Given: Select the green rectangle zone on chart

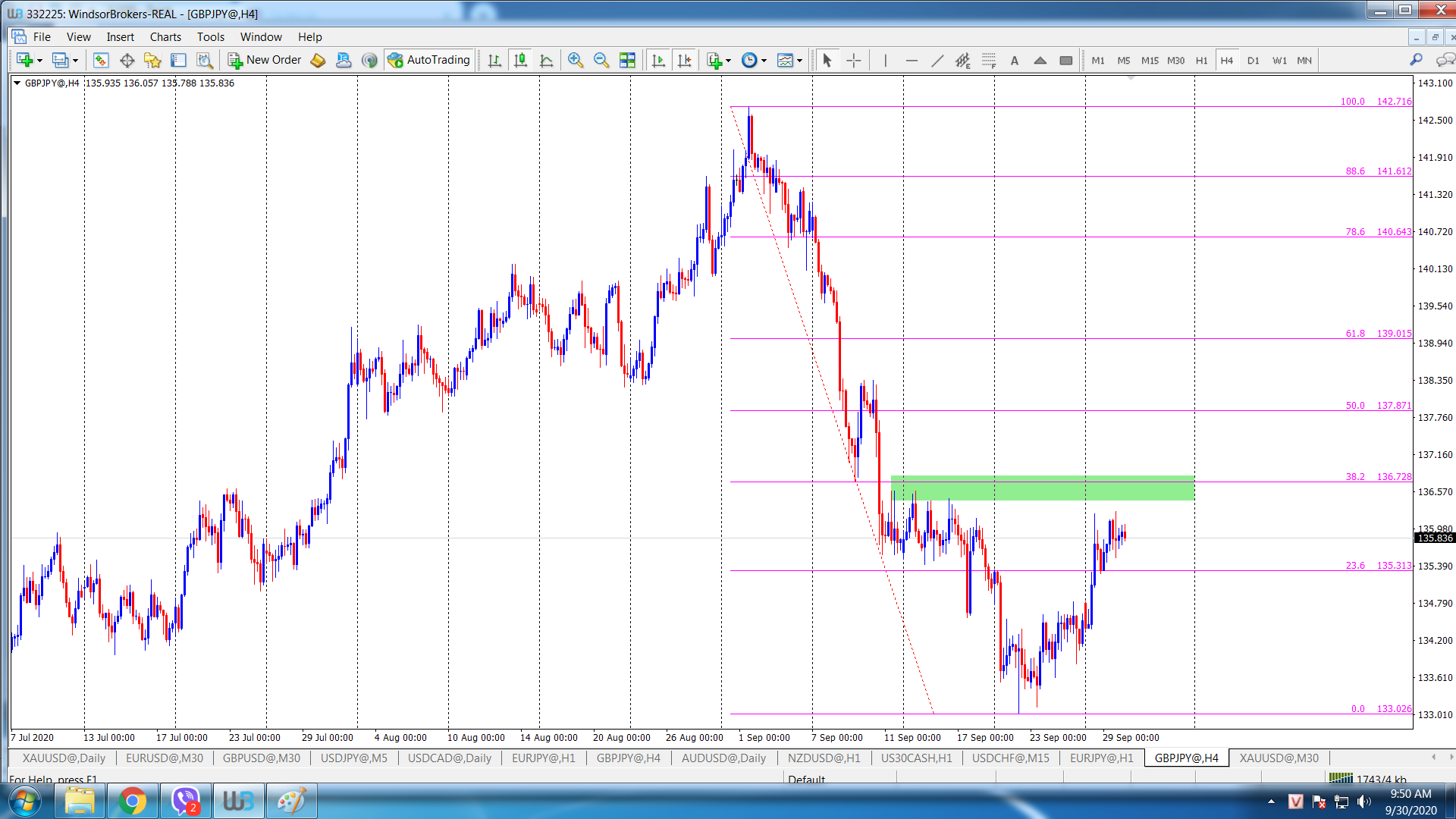Looking at the screenshot, I should point(1042,488).
